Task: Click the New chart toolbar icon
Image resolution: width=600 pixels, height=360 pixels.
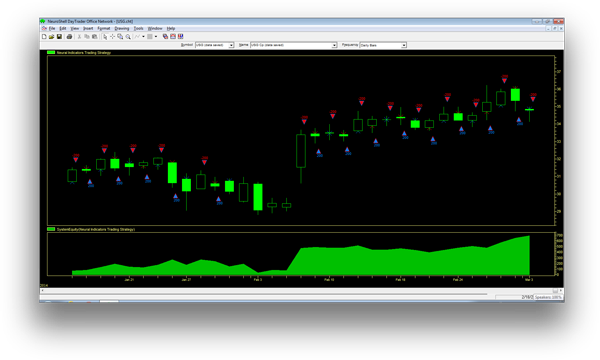Action: click(44, 37)
